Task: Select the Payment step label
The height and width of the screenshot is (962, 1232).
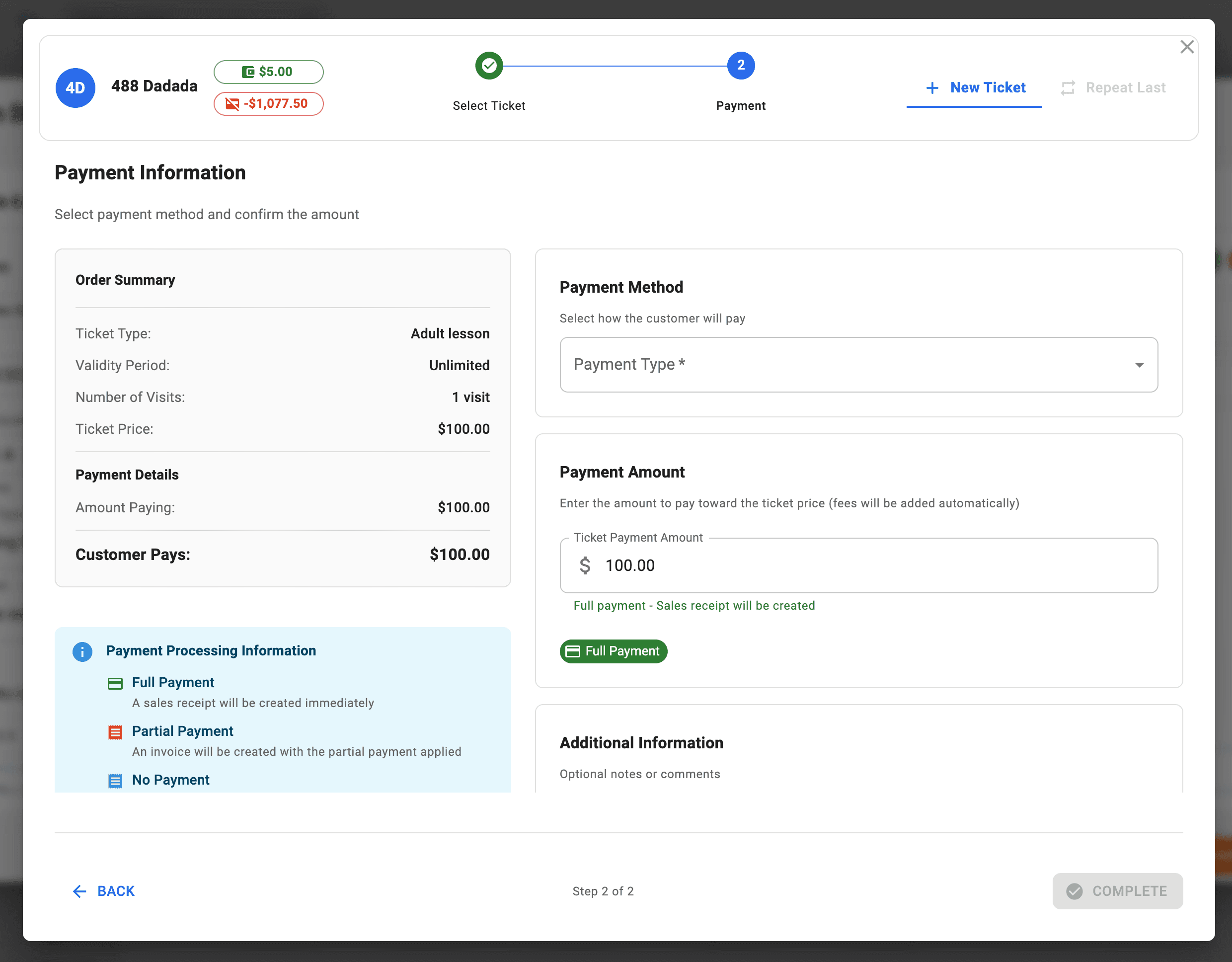Action: (x=741, y=105)
